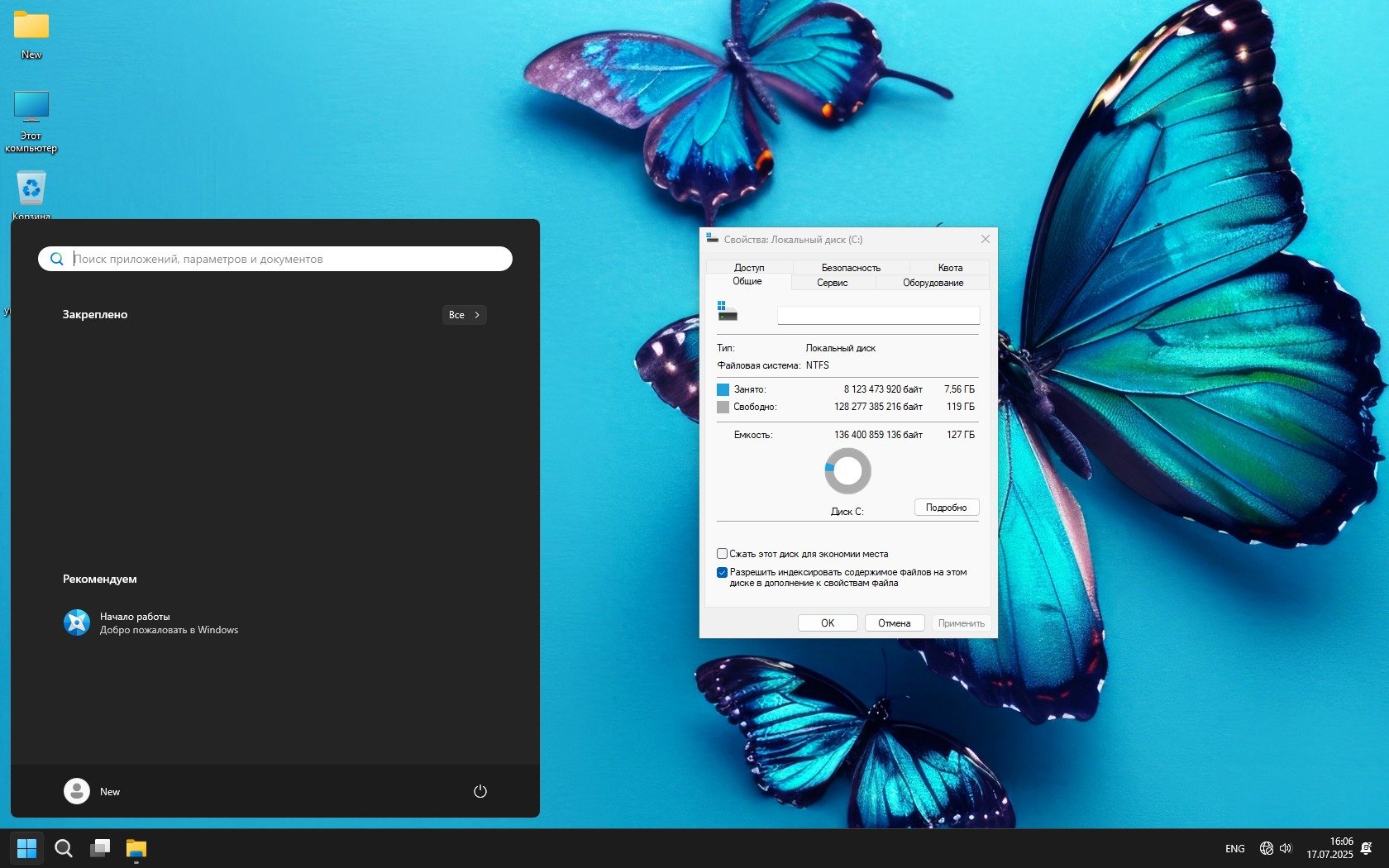Click the 'Подробно' button
The width and height of the screenshot is (1389, 868).
click(x=946, y=508)
